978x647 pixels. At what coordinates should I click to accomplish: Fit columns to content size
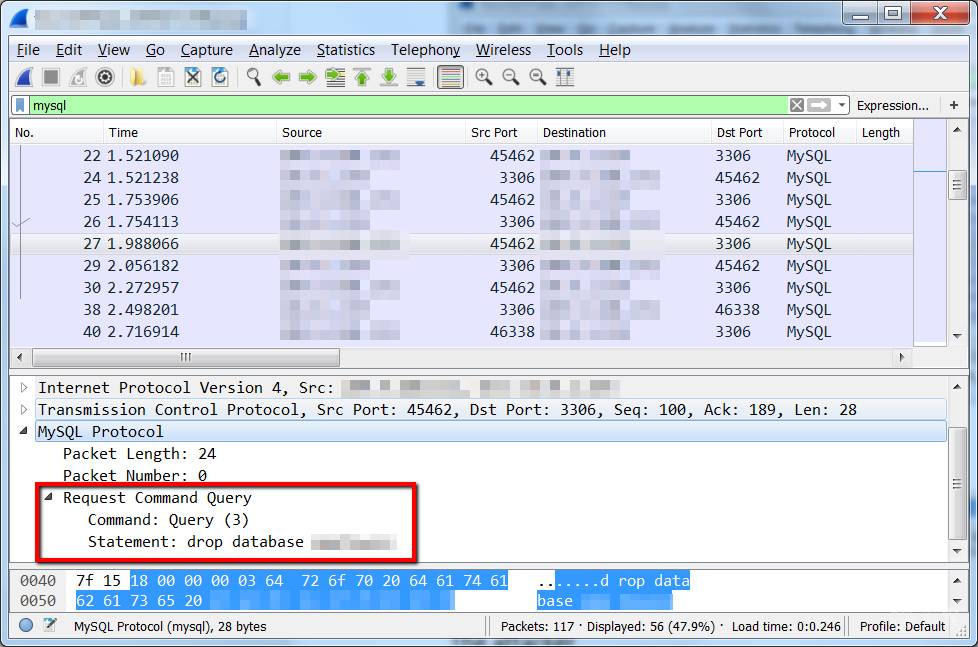pyautogui.click(x=565, y=77)
